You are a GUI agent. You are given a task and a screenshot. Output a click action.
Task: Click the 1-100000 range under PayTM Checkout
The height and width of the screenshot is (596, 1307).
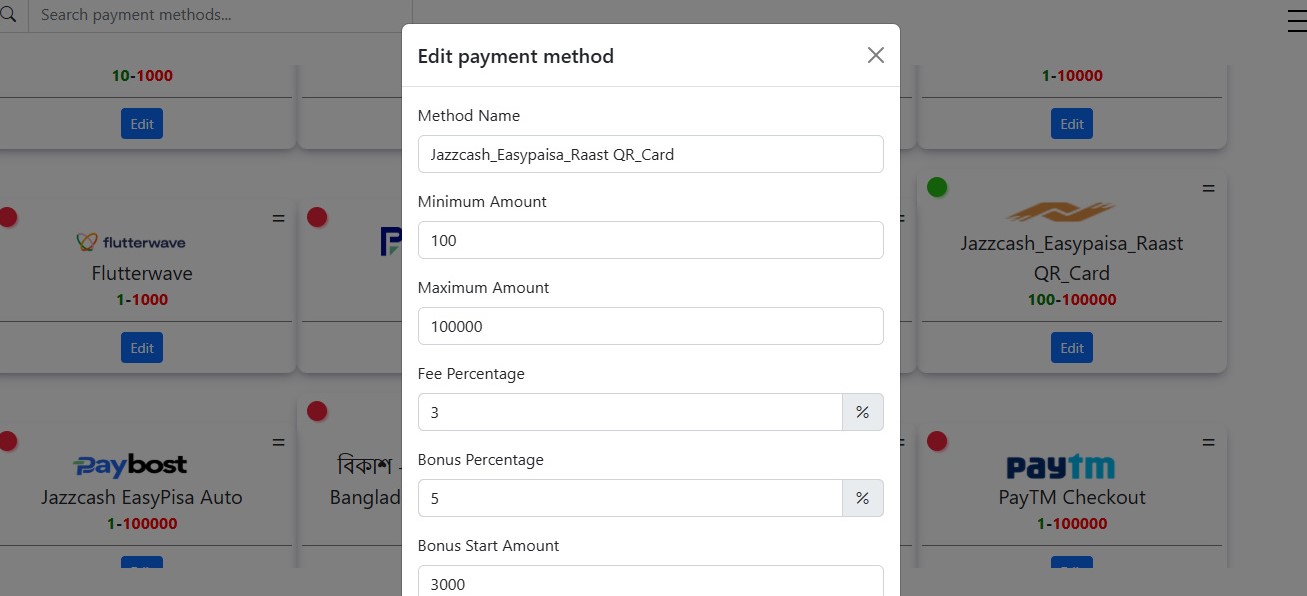coord(1072,524)
